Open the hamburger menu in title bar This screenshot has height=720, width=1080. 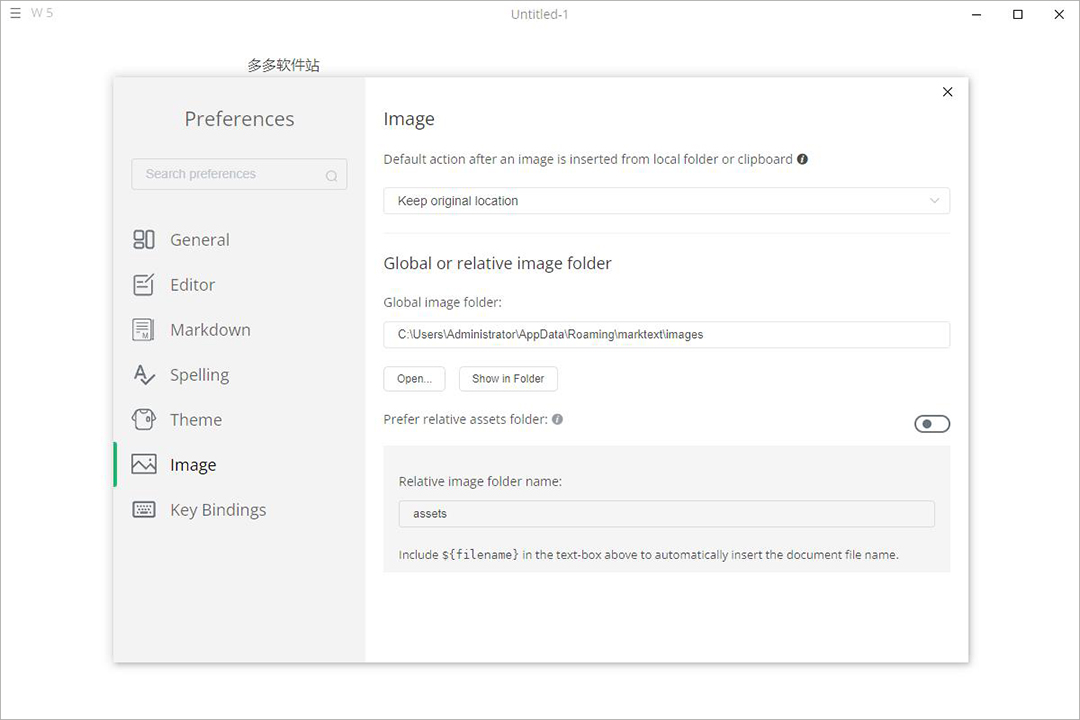click(x=15, y=14)
